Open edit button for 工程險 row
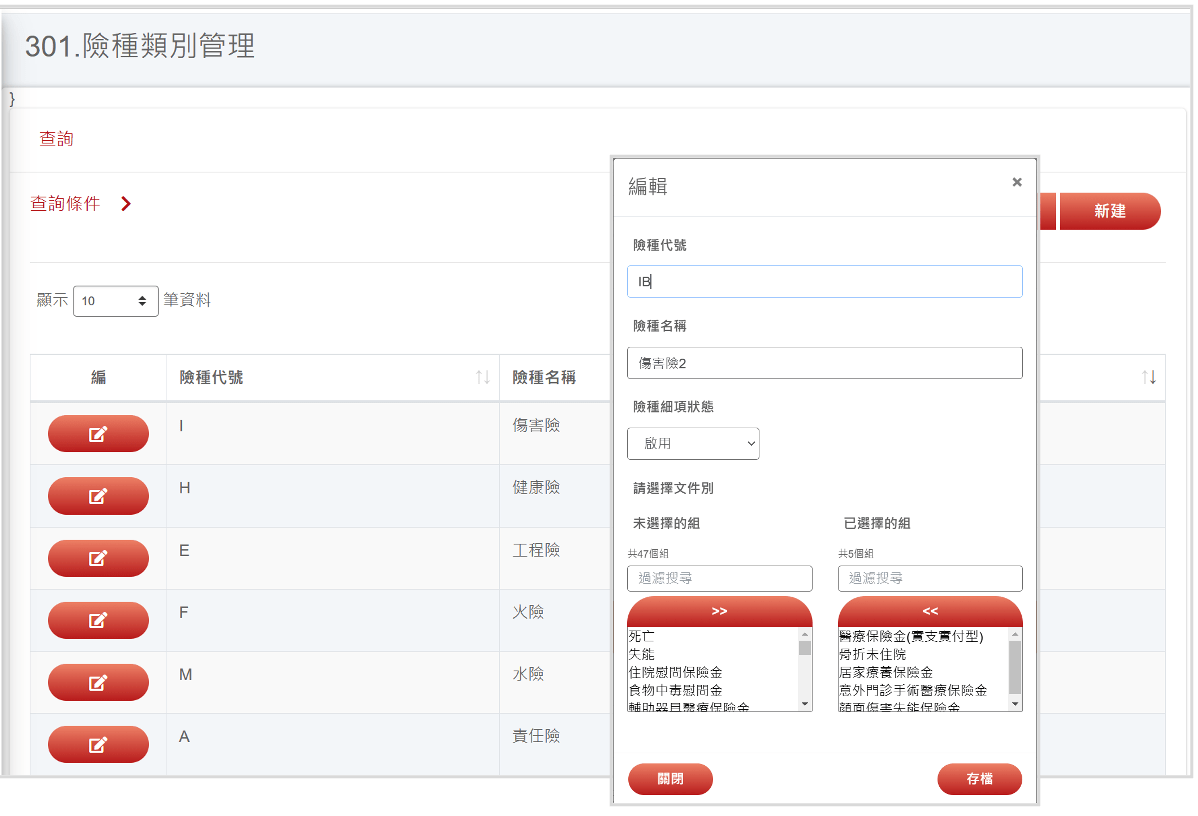1198x816 pixels. tap(98, 558)
